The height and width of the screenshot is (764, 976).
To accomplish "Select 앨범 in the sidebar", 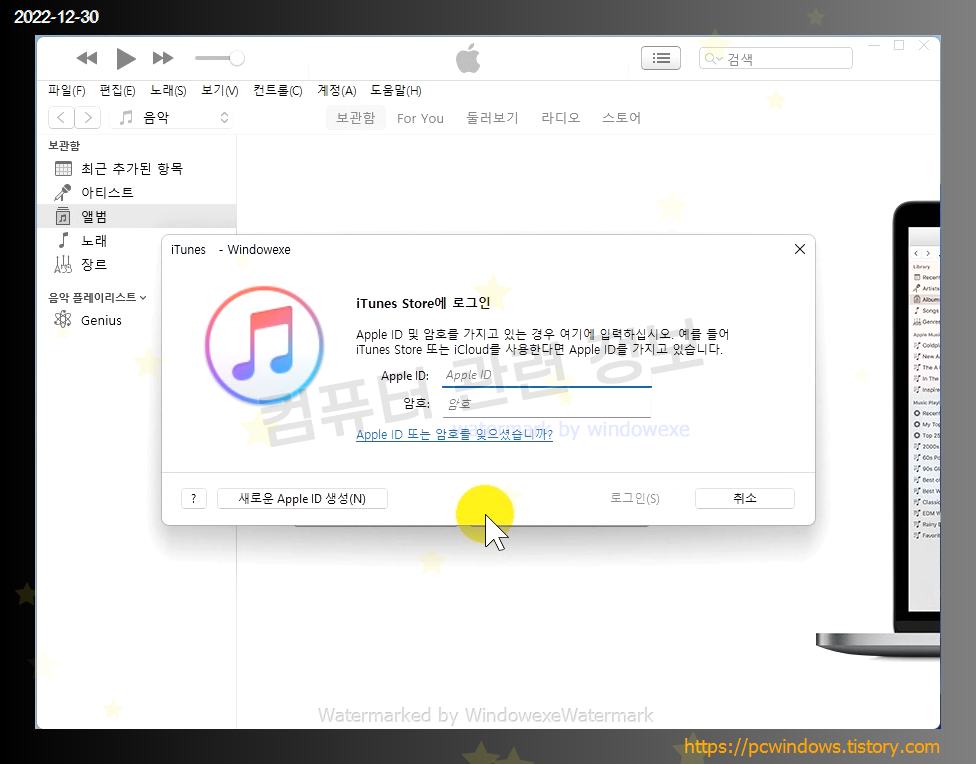I will point(137,216).
